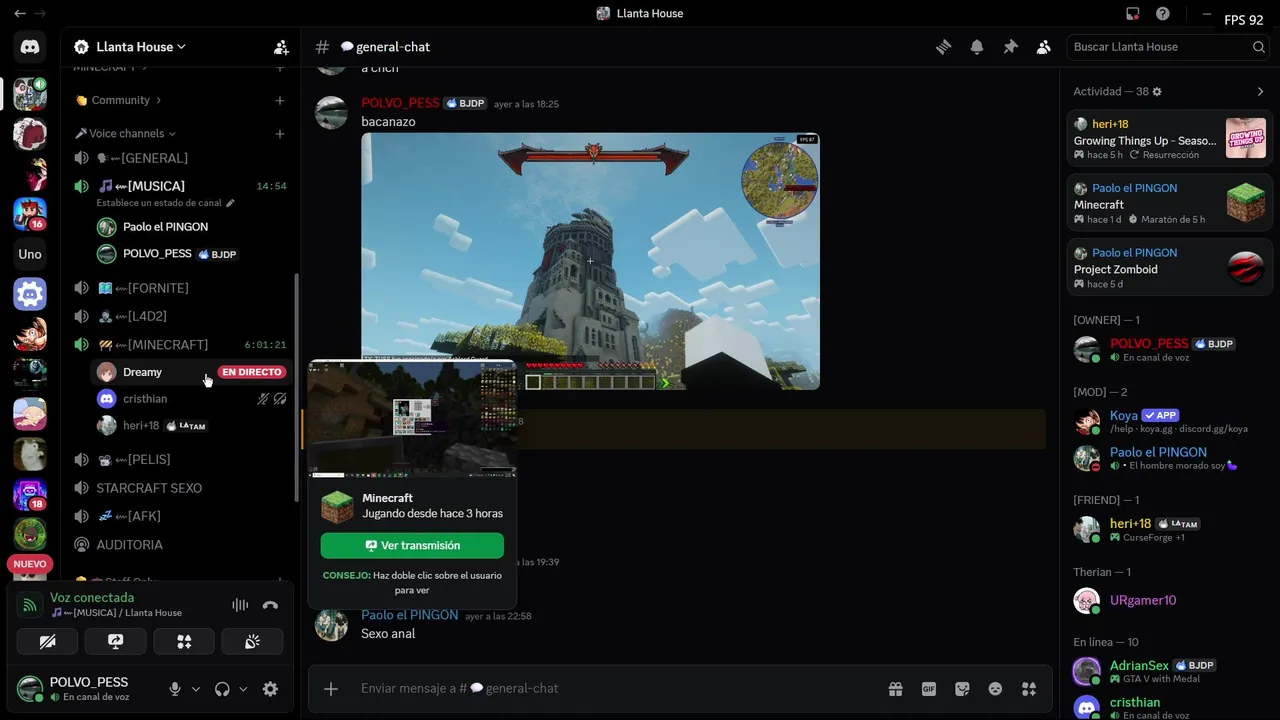Invite people to Llanta House icon

pyautogui.click(x=281, y=47)
